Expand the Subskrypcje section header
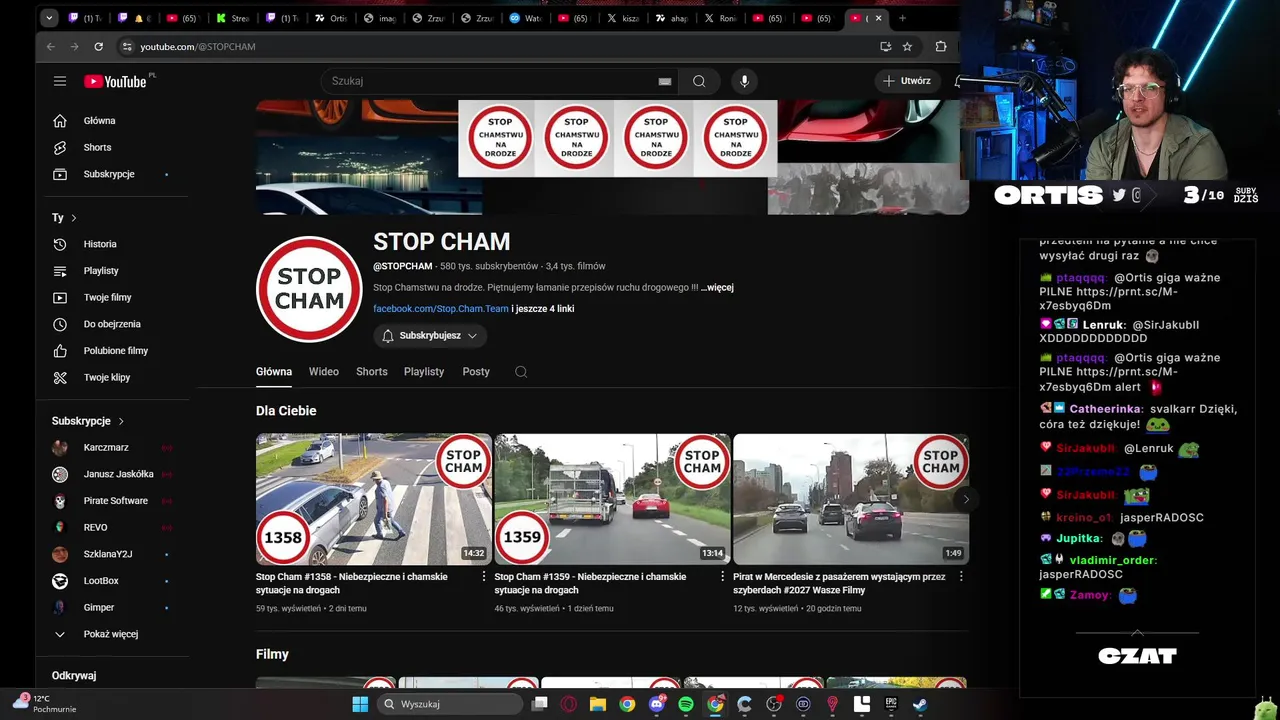 [x=88, y=421]
